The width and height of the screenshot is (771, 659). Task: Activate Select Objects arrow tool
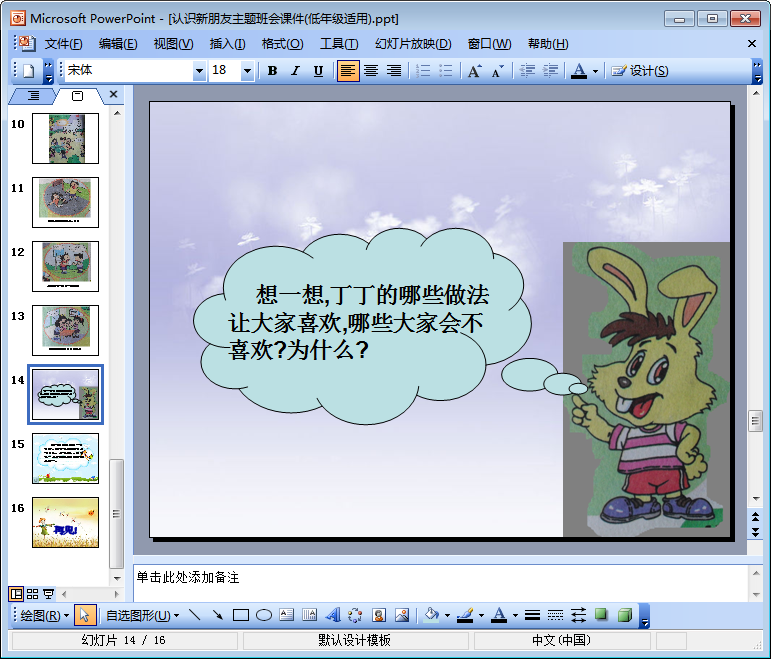coord(85,615)
